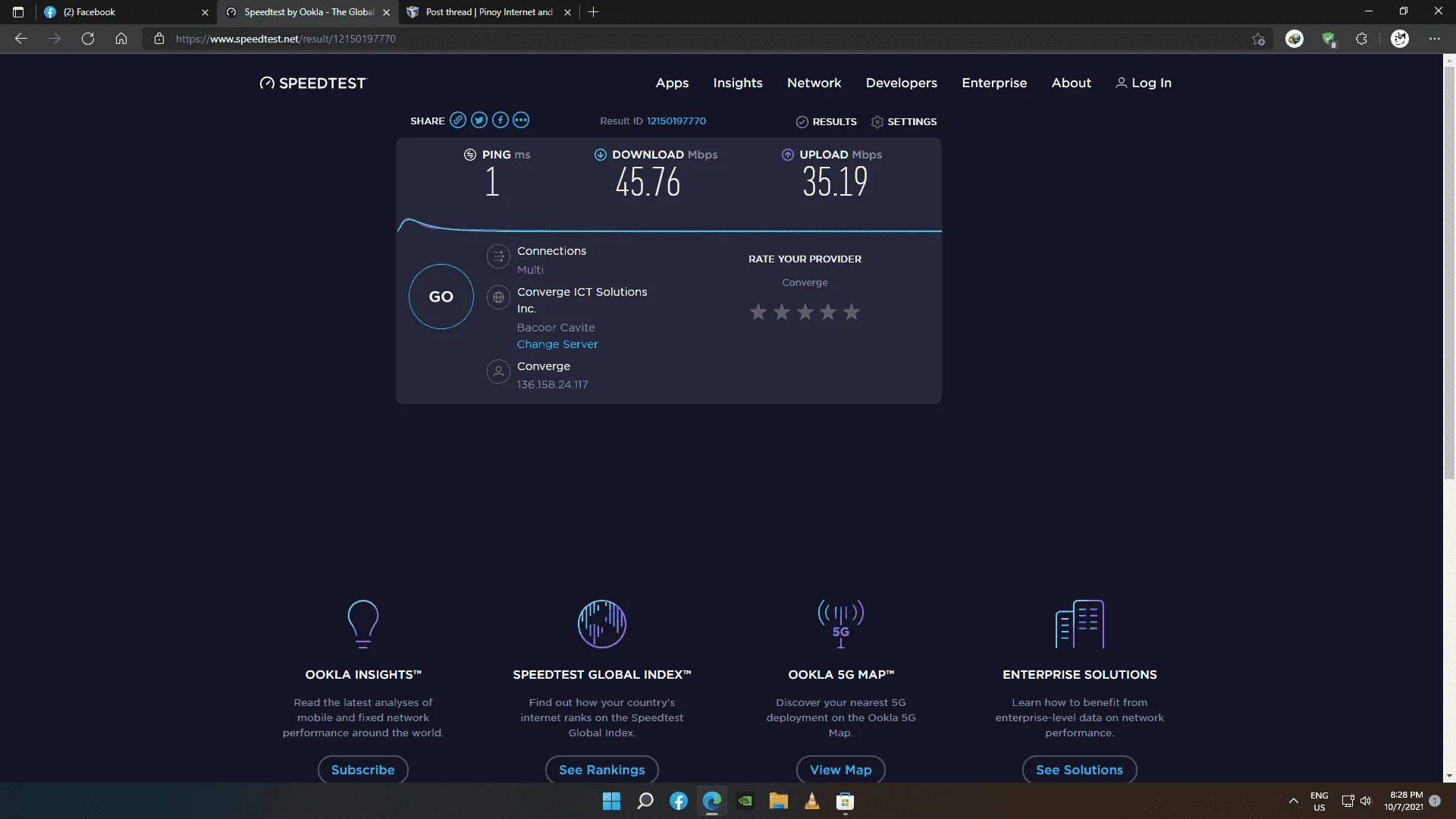
Task: Open the About menu
Action: 1071,83
